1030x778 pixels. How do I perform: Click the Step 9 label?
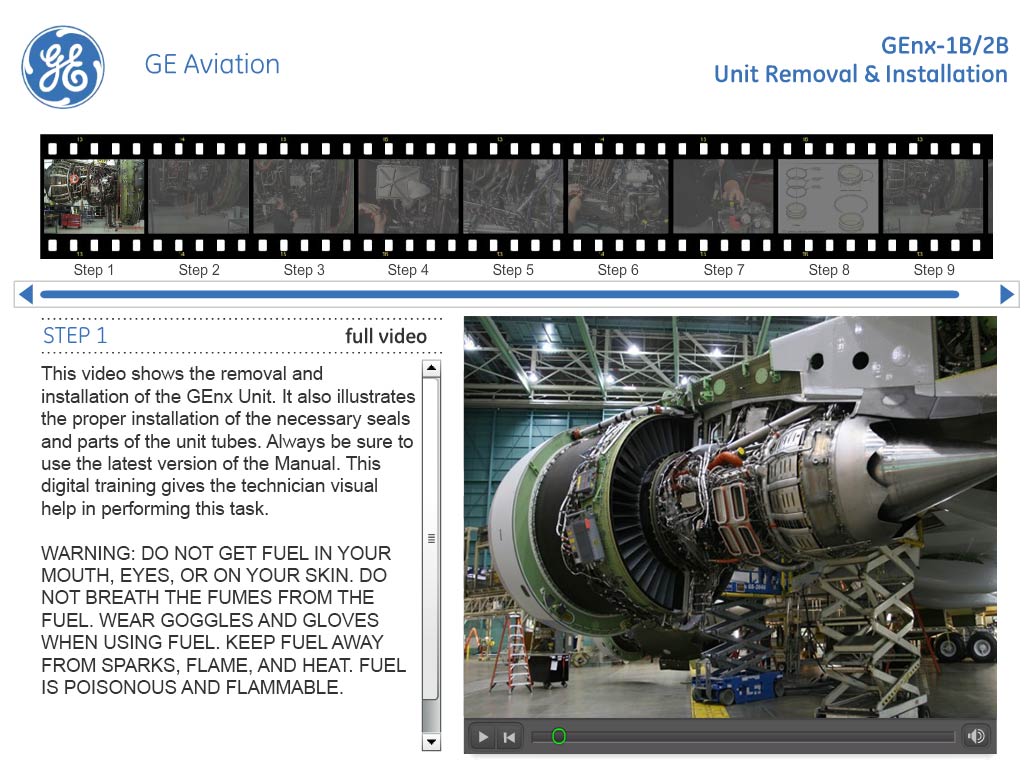pos(934,270)
